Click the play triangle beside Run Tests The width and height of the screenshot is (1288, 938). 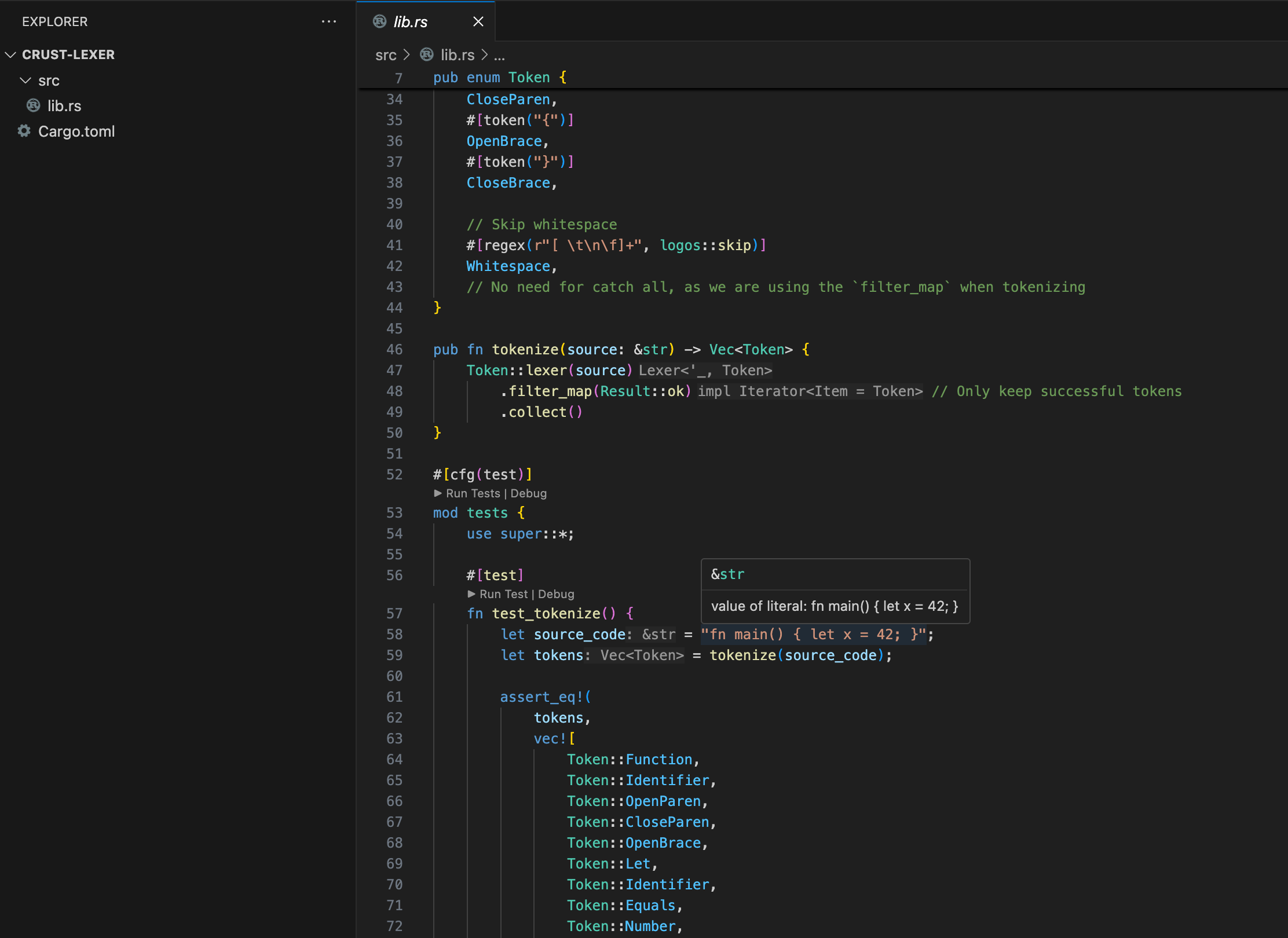tap(438, 493)
